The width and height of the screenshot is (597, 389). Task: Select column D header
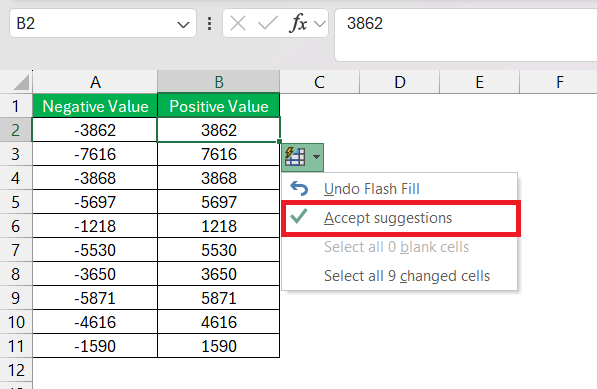click(x=399, y=82)
